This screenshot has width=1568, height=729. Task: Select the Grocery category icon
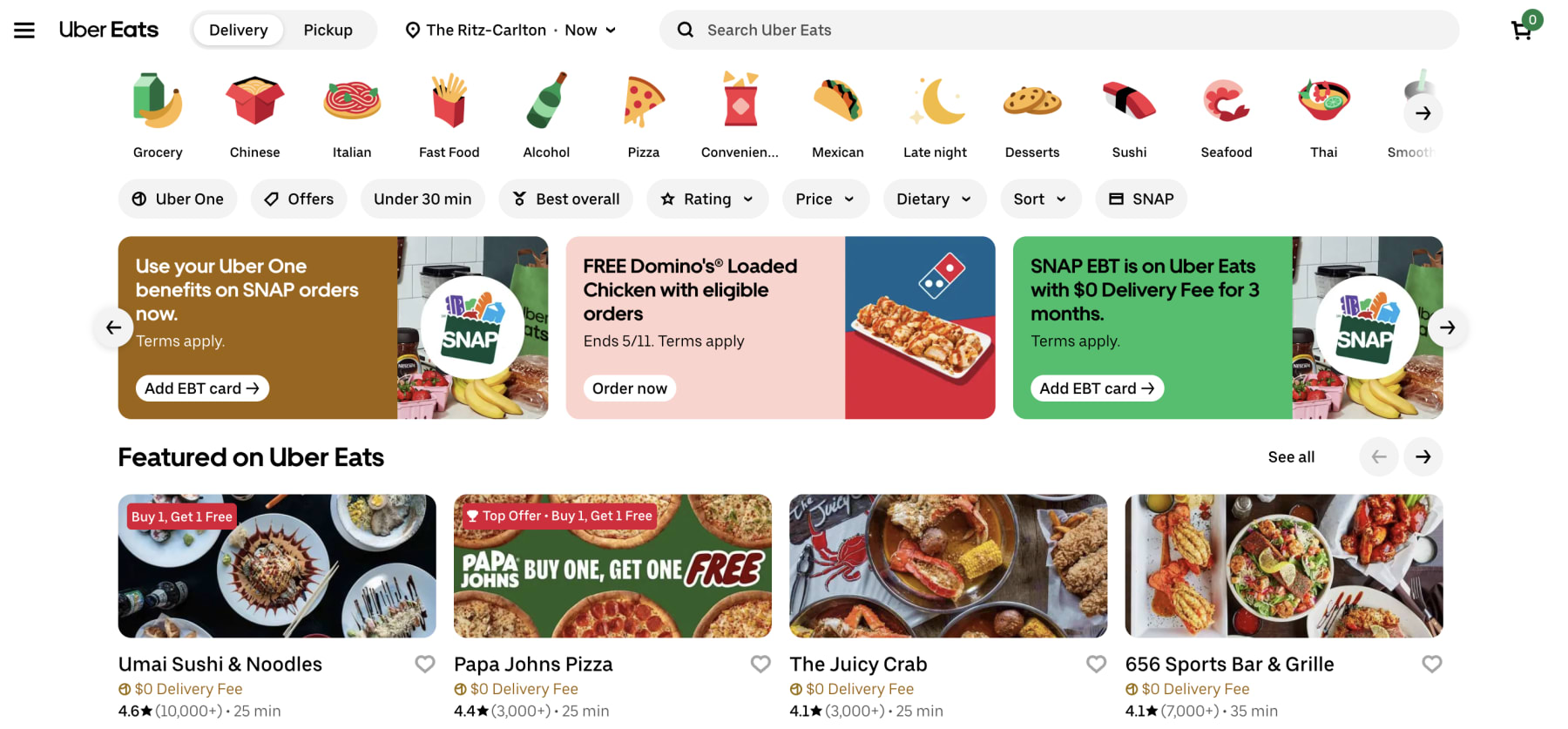click(158, 113)
